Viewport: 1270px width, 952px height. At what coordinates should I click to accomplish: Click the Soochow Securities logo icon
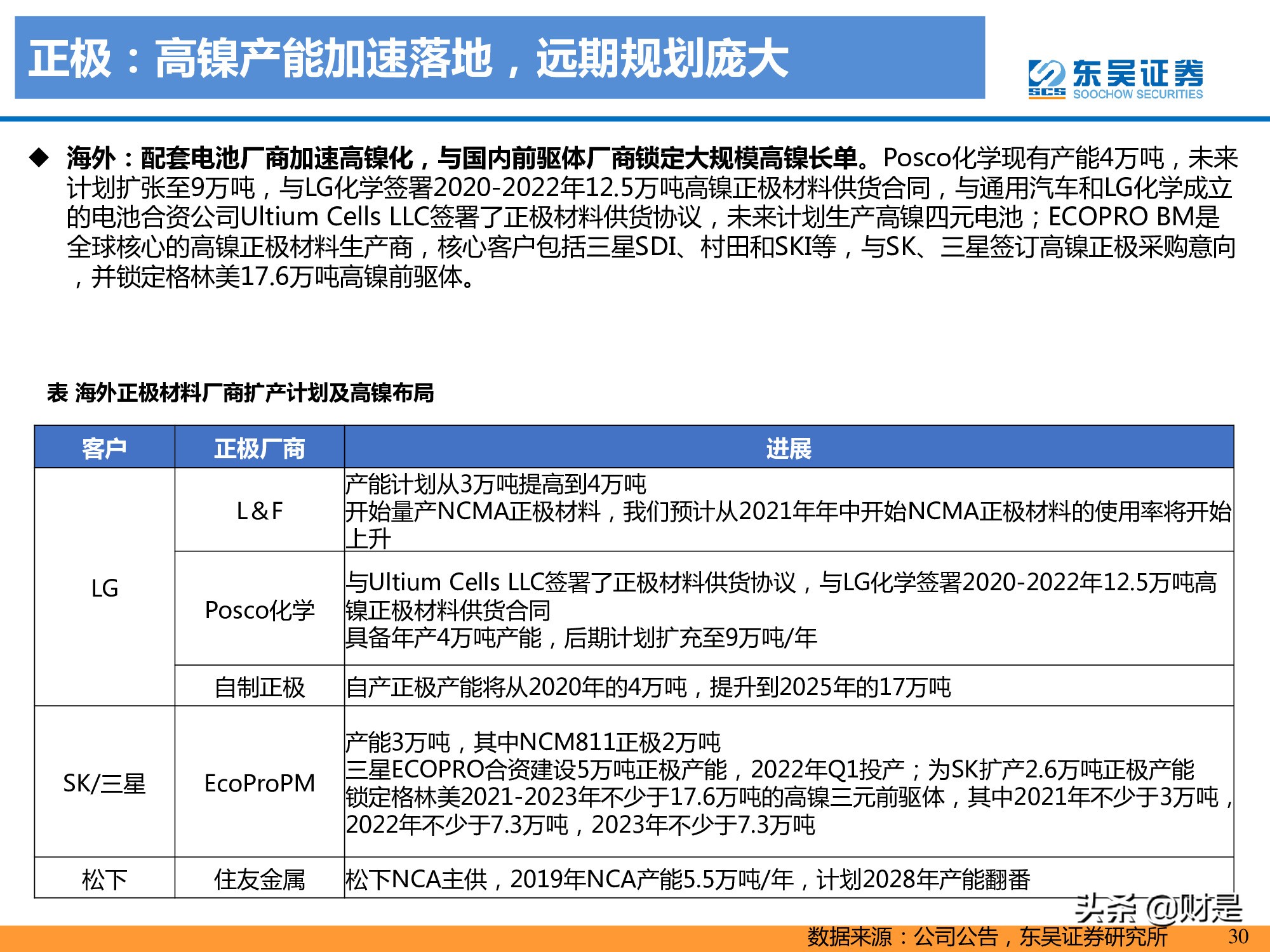point(1046,78)
